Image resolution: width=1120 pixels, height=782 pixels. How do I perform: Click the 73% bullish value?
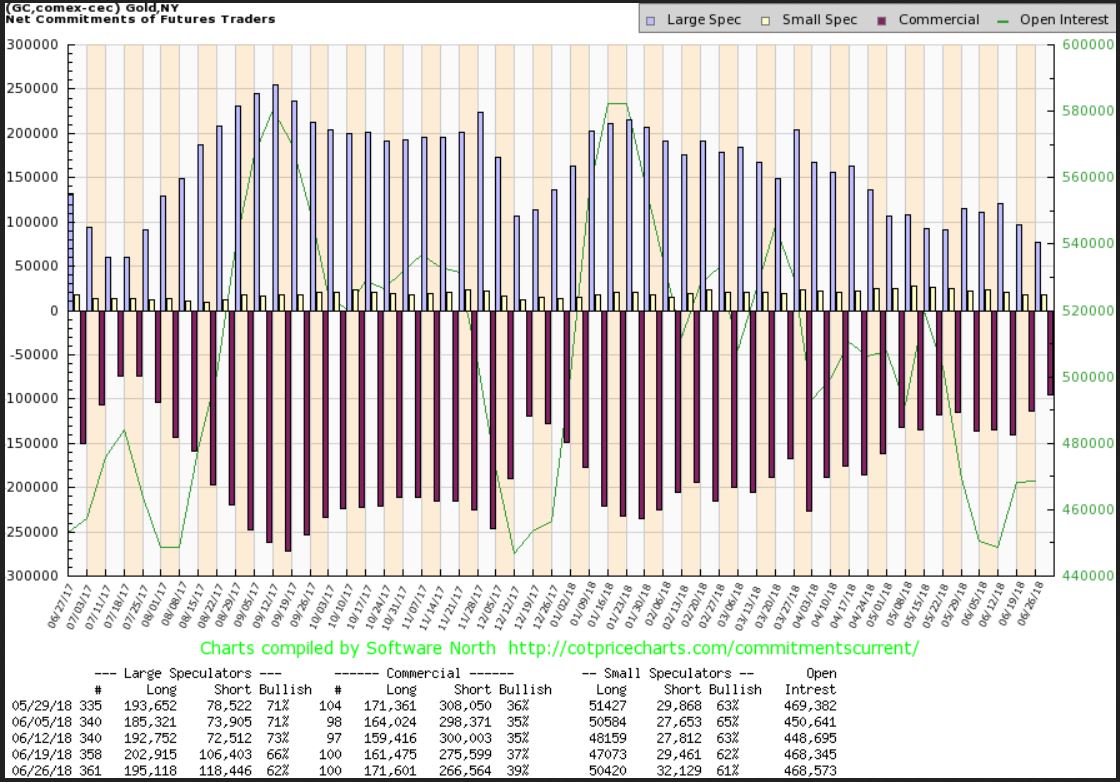(x=278, y=738)
